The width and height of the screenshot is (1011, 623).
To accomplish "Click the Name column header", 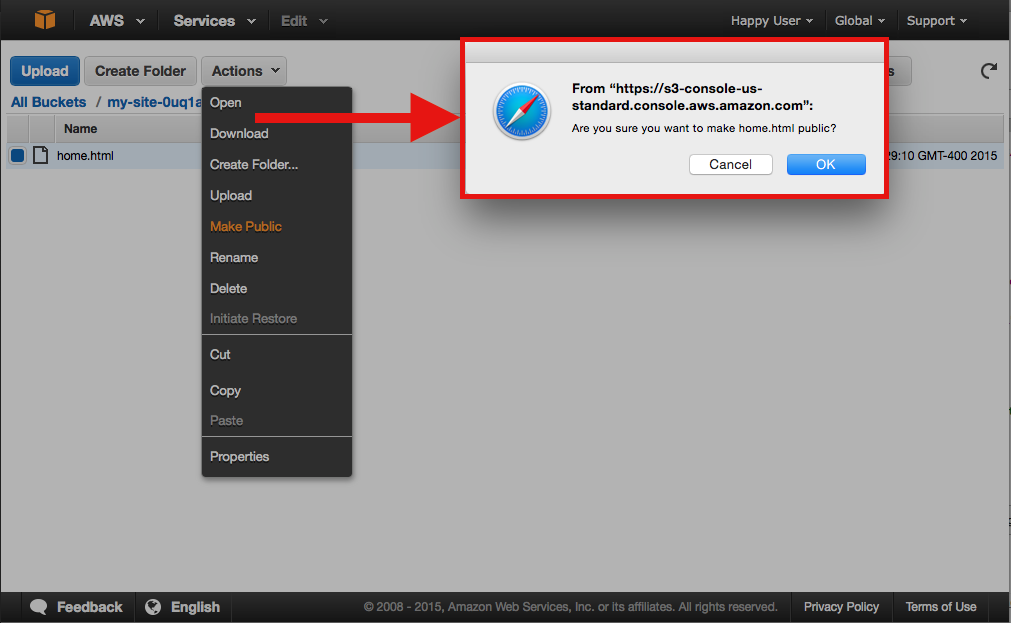I will coord(81,129).
